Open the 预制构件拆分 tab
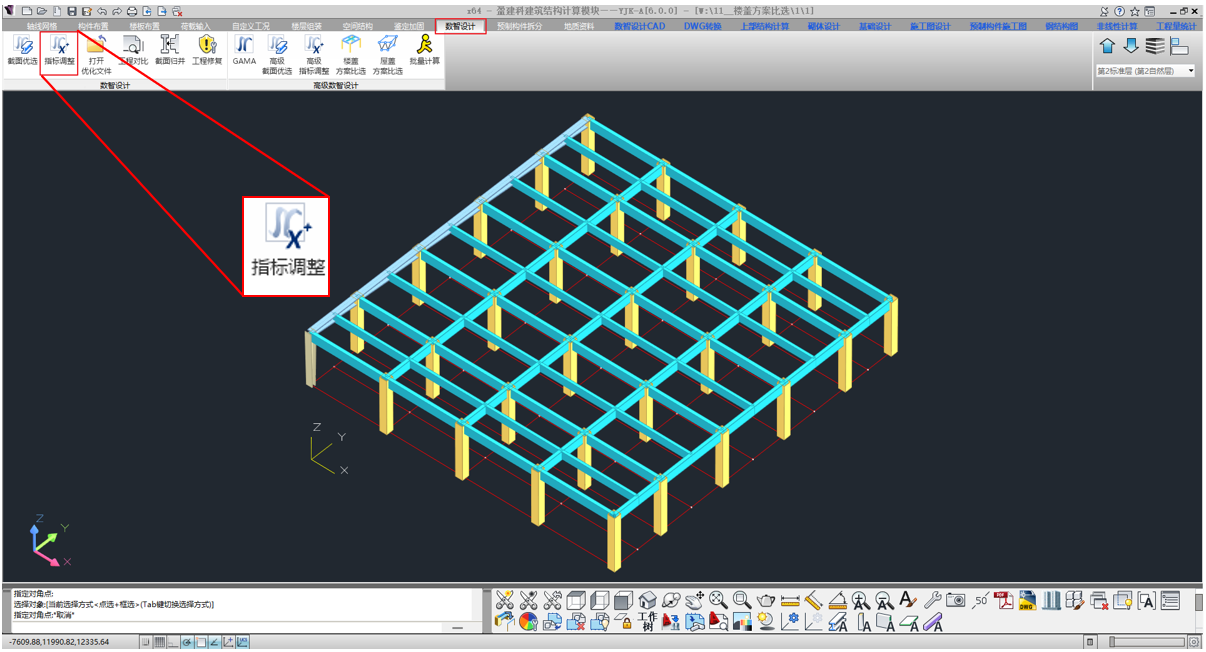This screenshot has height=652, width=1206. 520,26
